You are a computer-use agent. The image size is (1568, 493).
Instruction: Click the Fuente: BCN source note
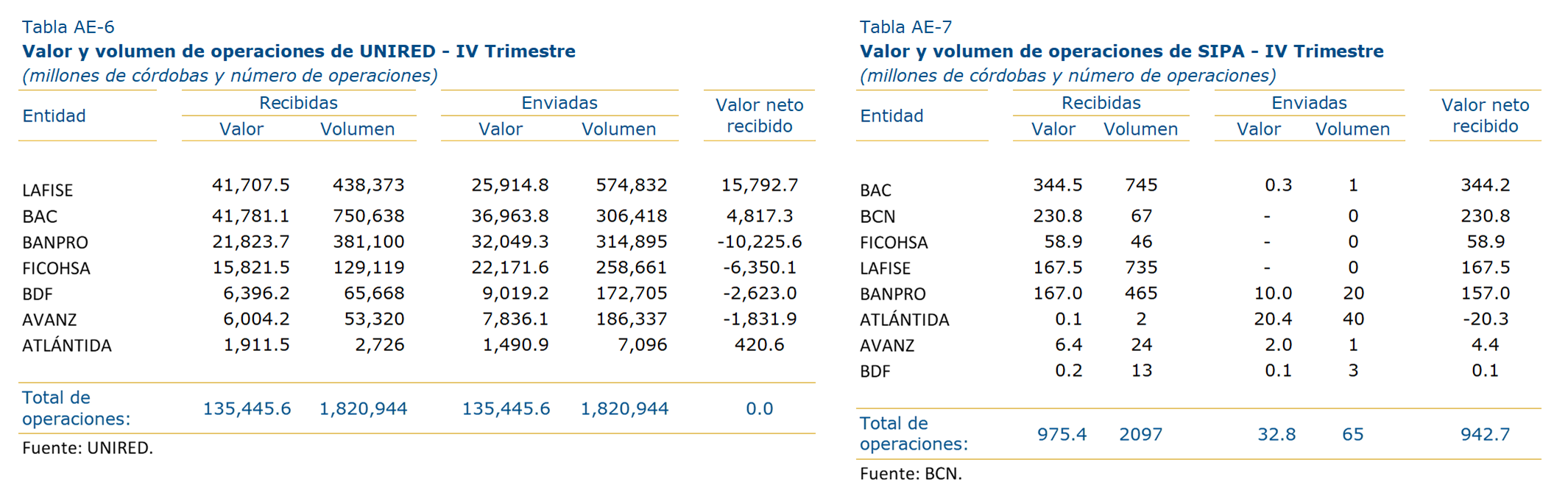[911, 473]
